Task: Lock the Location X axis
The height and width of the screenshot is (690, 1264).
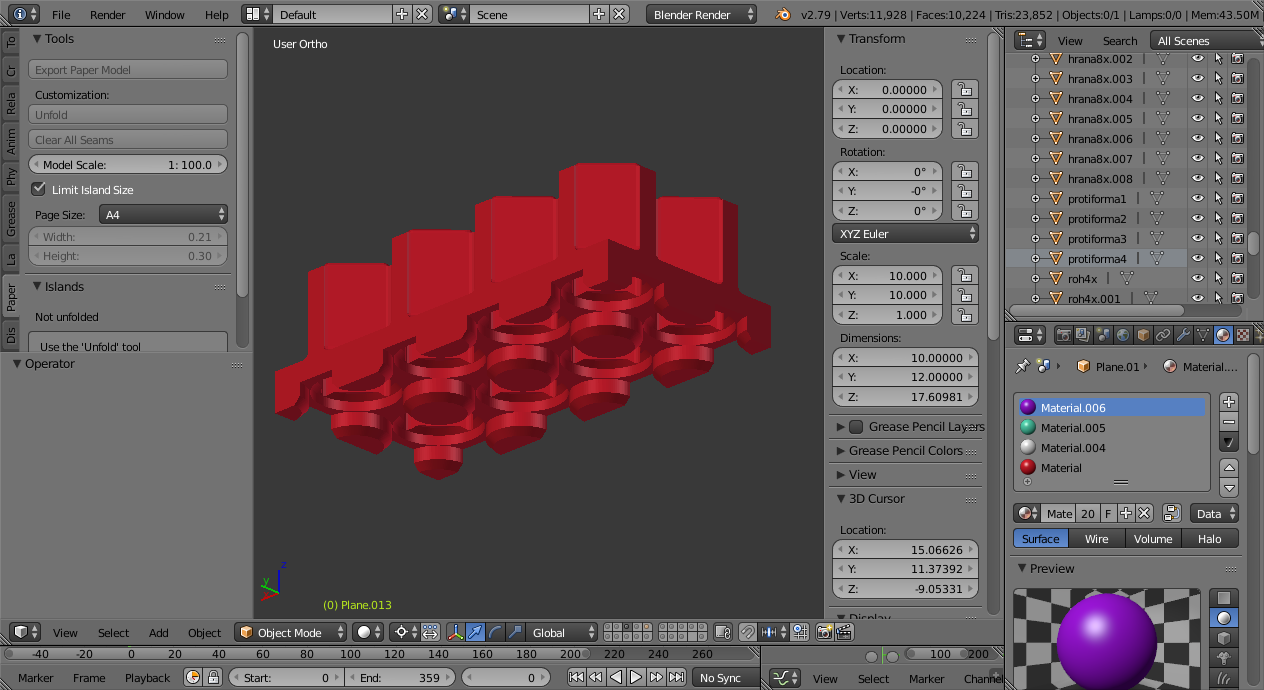Action: point(965,89)
